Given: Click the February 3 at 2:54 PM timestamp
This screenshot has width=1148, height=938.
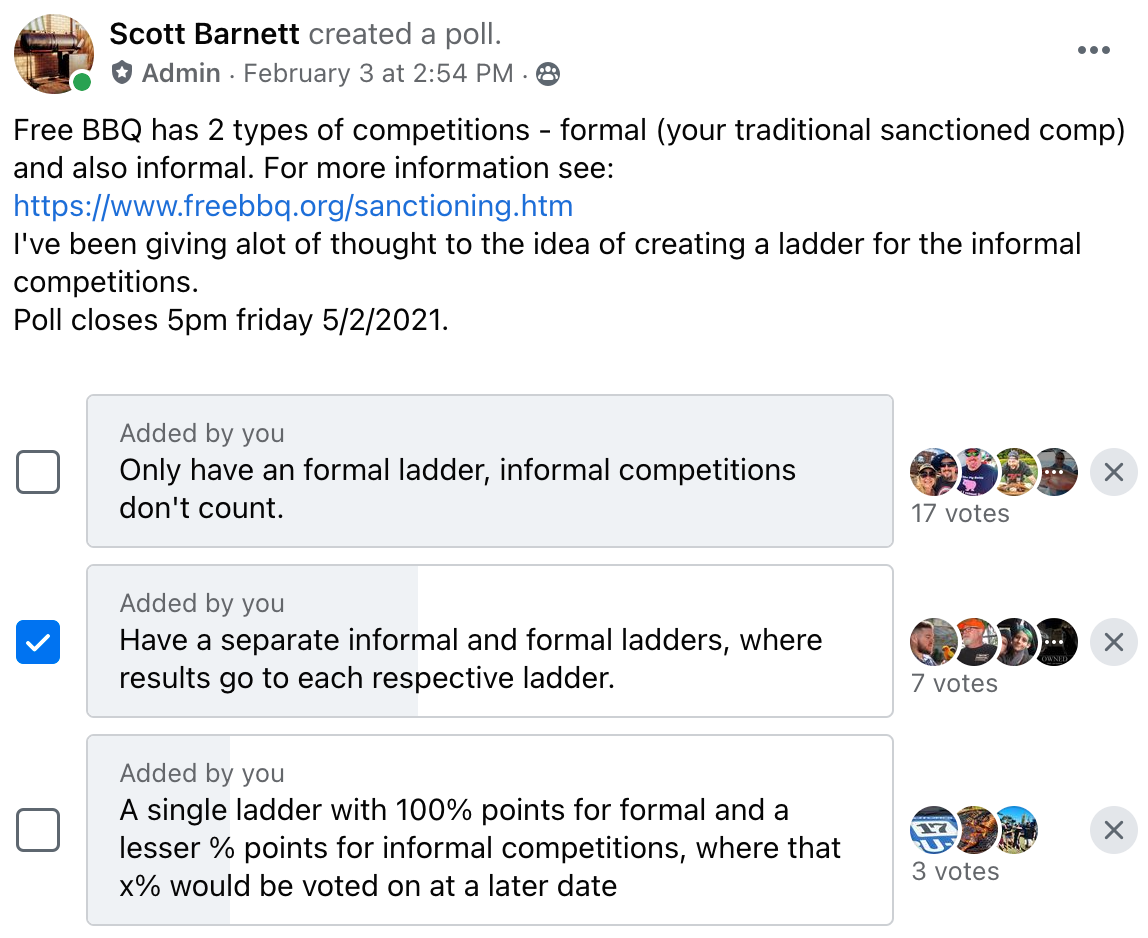Looking at the screenshot, I should (378, 73).
